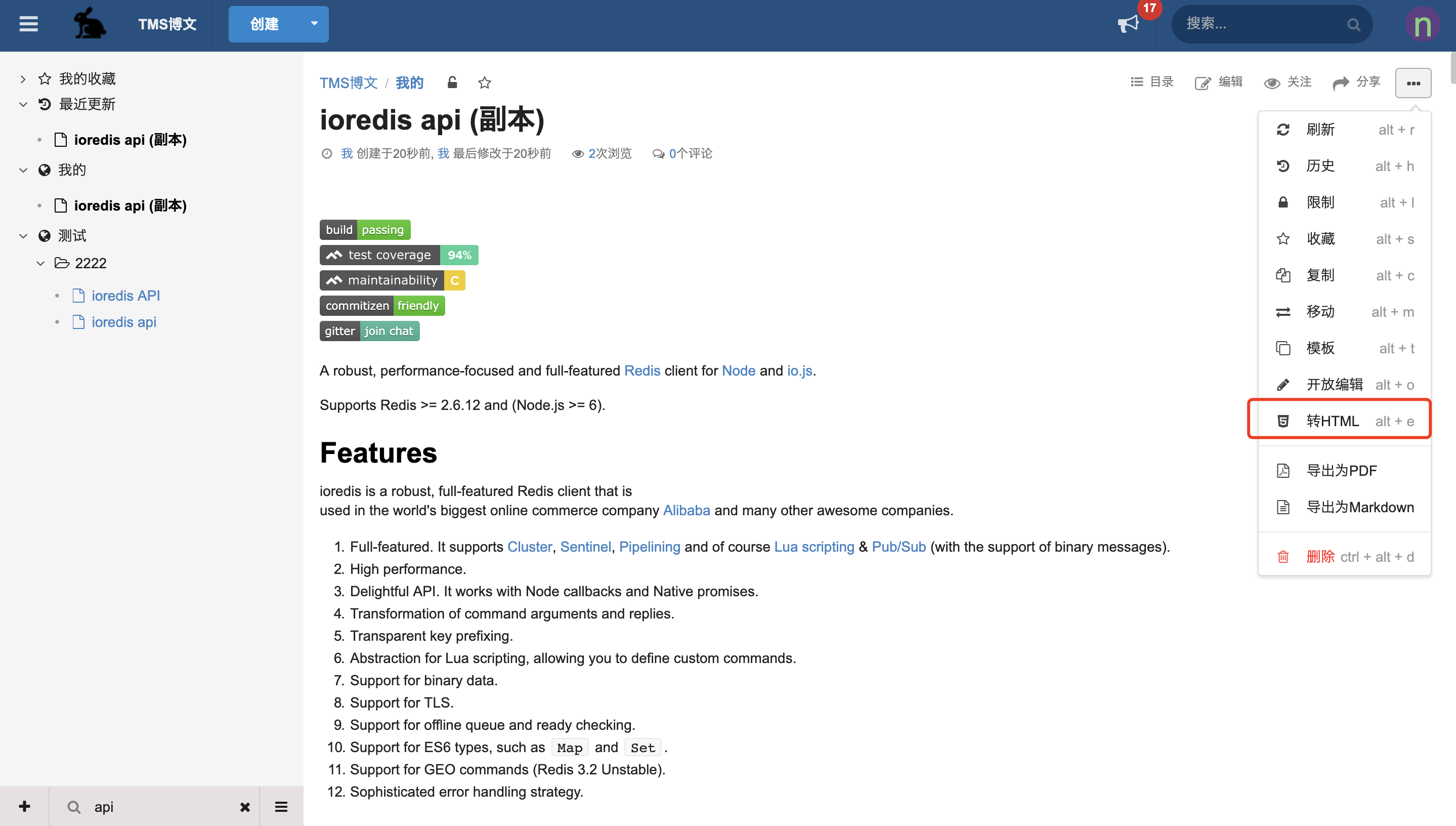Select 历史 in the dropdown menu
Image resolution: width=1456 pixels, height=826 pixels.
(x=1344, y=166)
